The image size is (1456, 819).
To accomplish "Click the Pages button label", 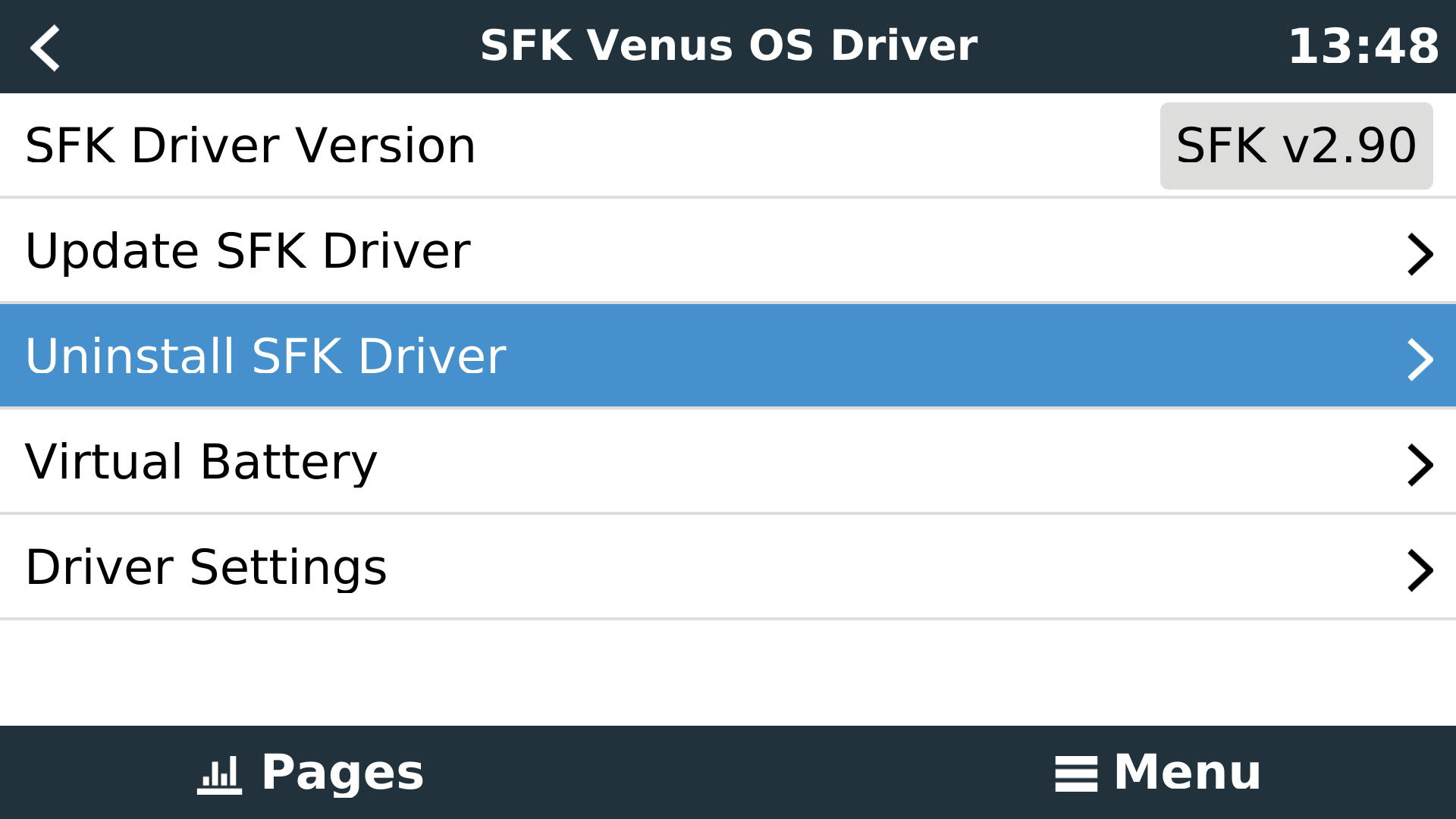I will click(x=342, y=773).
